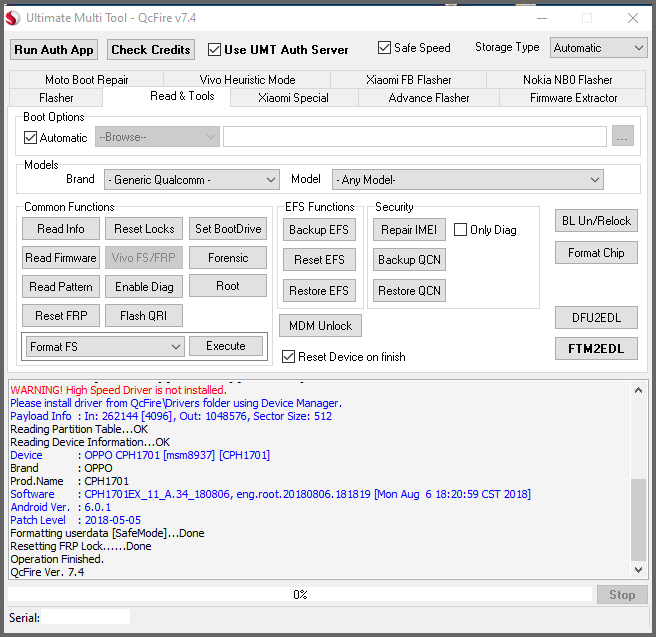Open the Vivo Heuristic Mode tab
Viewport: 656px width, 637px height.
[x=247, y=79]
